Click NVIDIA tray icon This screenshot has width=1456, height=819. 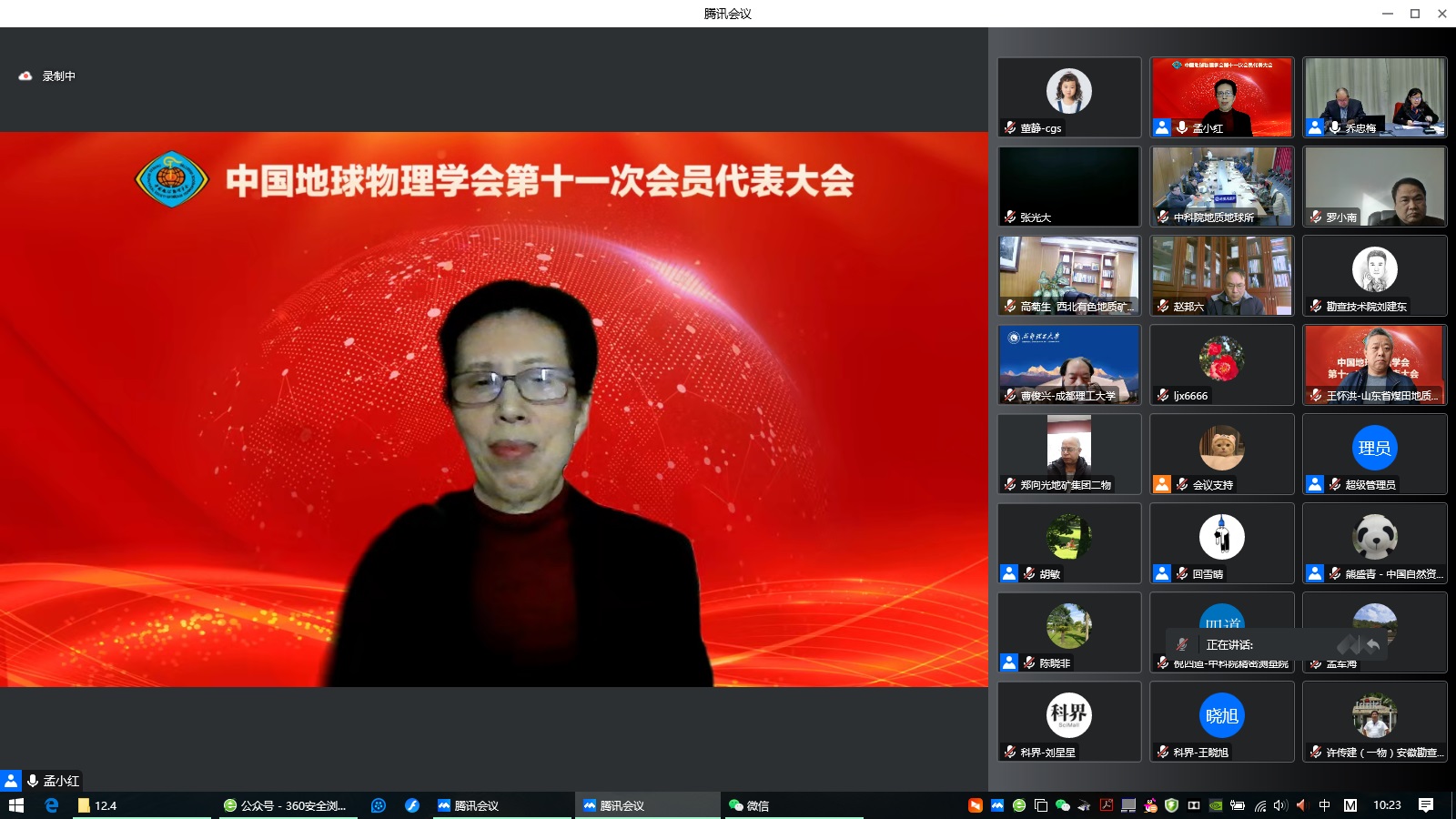coord(1216,805)
